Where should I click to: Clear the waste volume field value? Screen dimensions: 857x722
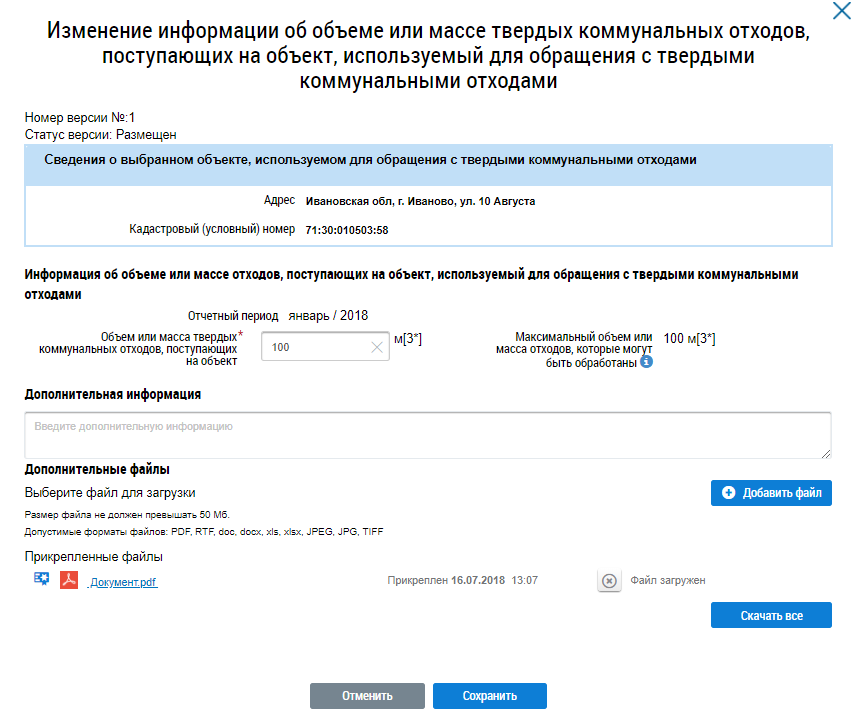376,347
